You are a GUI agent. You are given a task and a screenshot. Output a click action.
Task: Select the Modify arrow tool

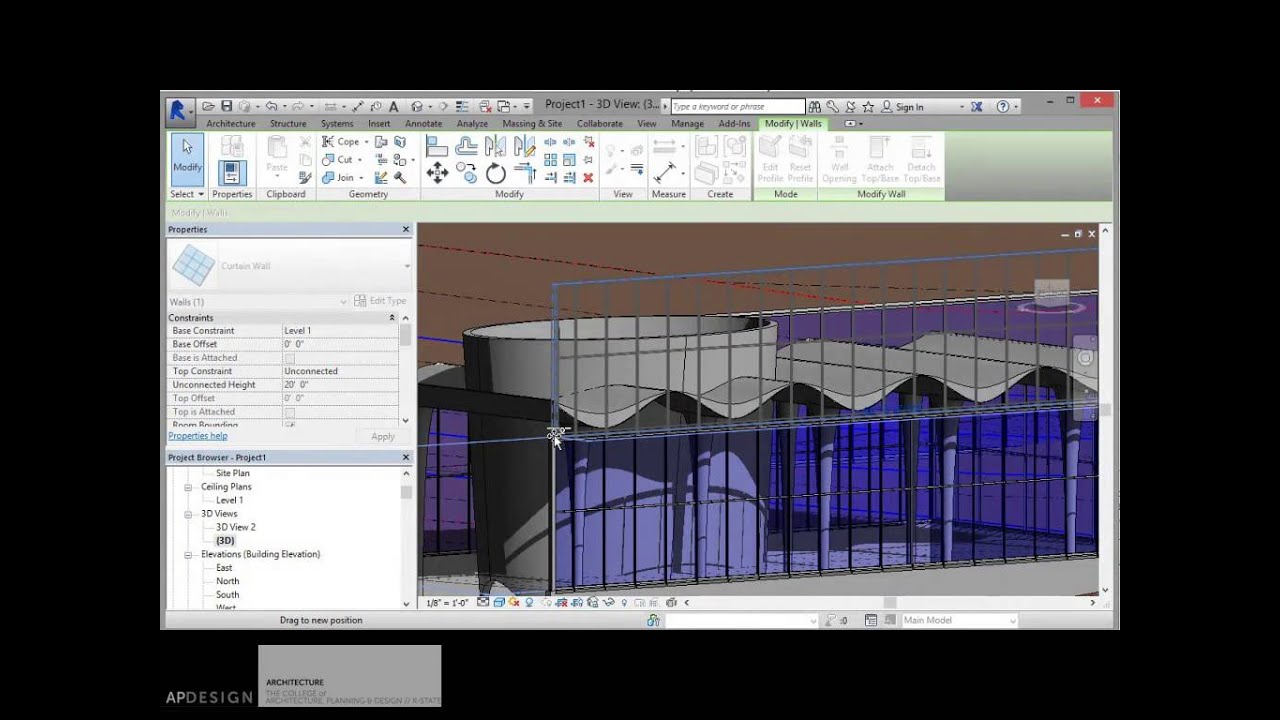click(x=187, y=158)
